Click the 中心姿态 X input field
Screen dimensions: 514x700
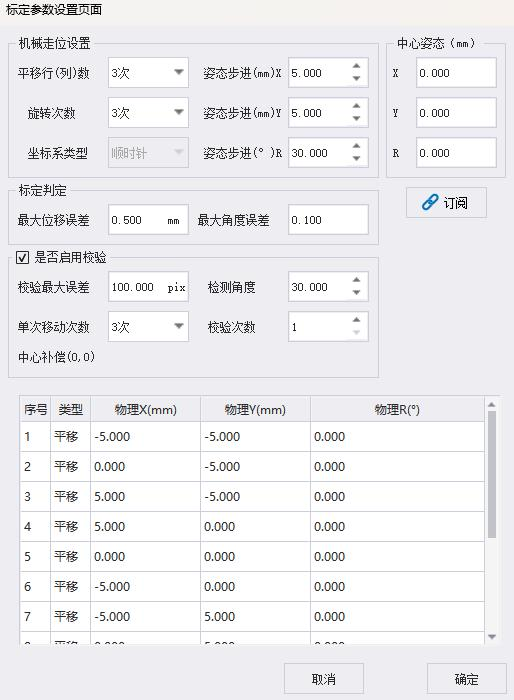(456, 73)
